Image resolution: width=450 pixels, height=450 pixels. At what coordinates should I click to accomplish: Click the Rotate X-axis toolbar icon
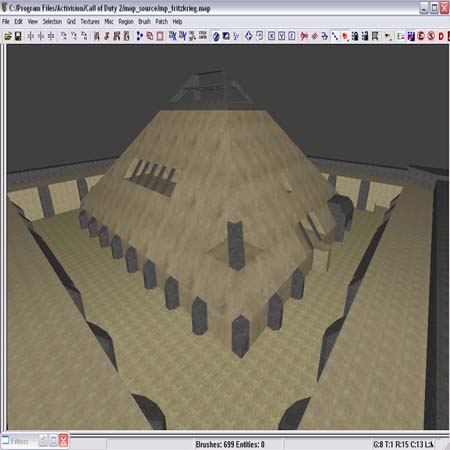(x=64, y=36)
